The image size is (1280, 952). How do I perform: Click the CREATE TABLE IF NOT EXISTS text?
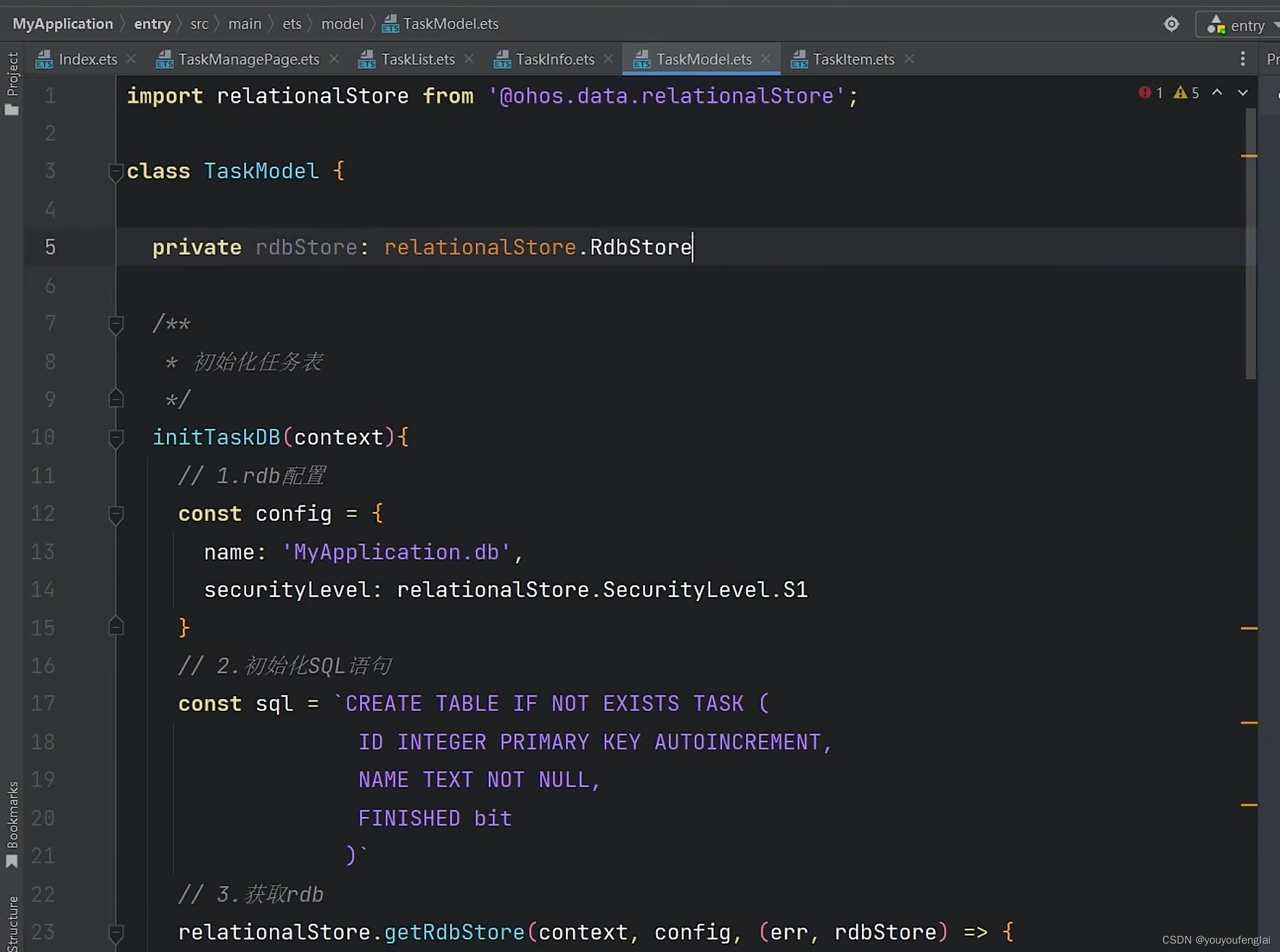pos(512,704)
